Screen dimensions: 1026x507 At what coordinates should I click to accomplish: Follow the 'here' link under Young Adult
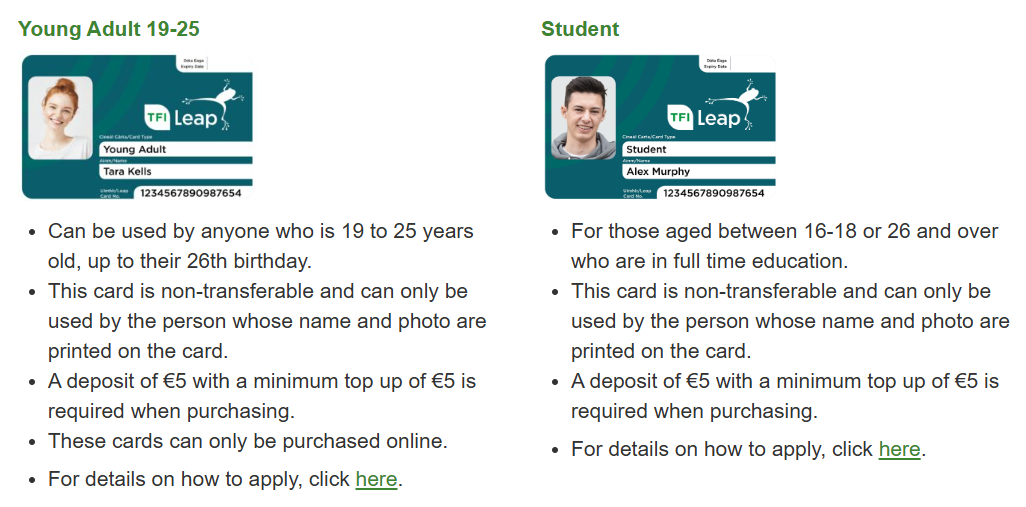(x=376, y=479)
